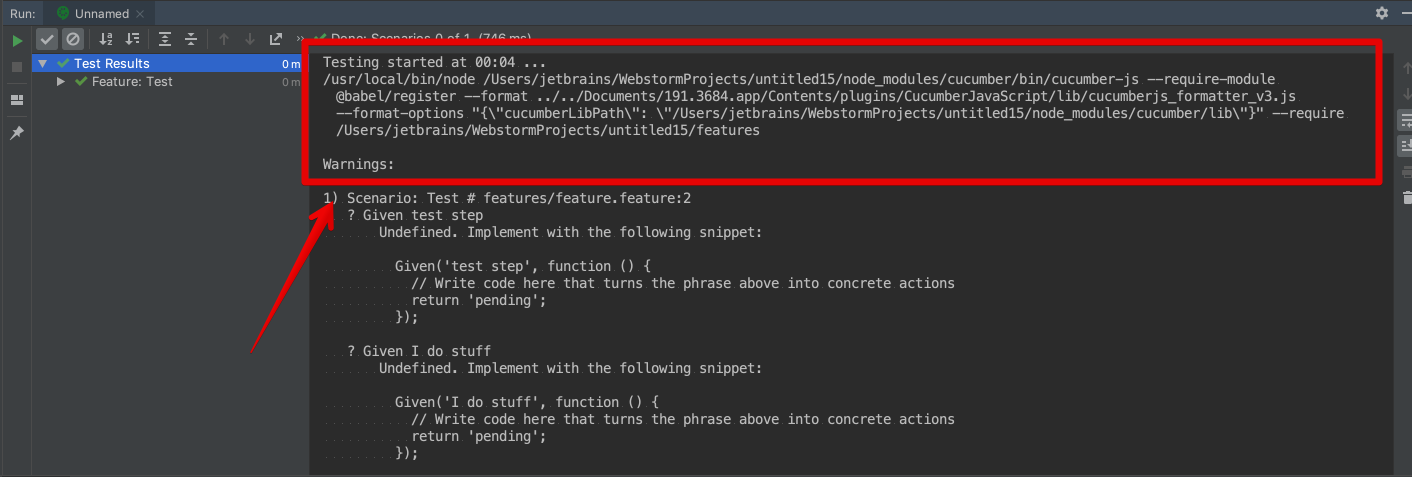Viewport: 1412px width, 477px height.
Task: Clear console with trash icon
Action: [x=1405, y=197]
